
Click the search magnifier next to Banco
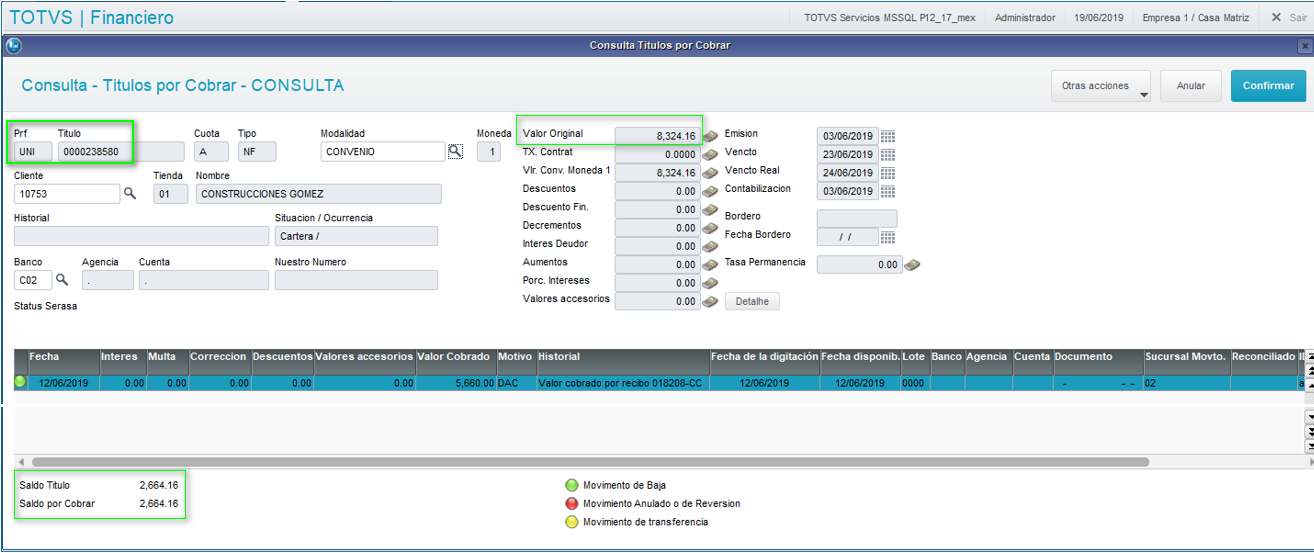click(62, 280)
